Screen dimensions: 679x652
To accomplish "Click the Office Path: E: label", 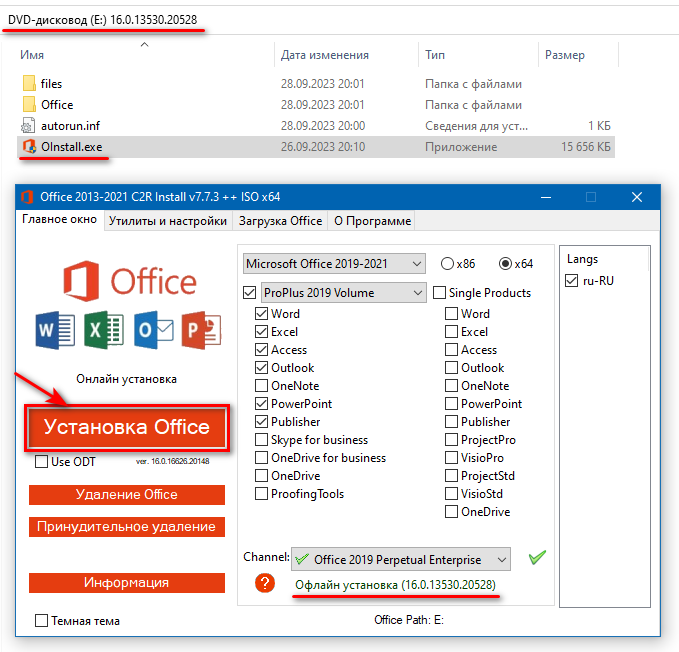I will point(409,620).
